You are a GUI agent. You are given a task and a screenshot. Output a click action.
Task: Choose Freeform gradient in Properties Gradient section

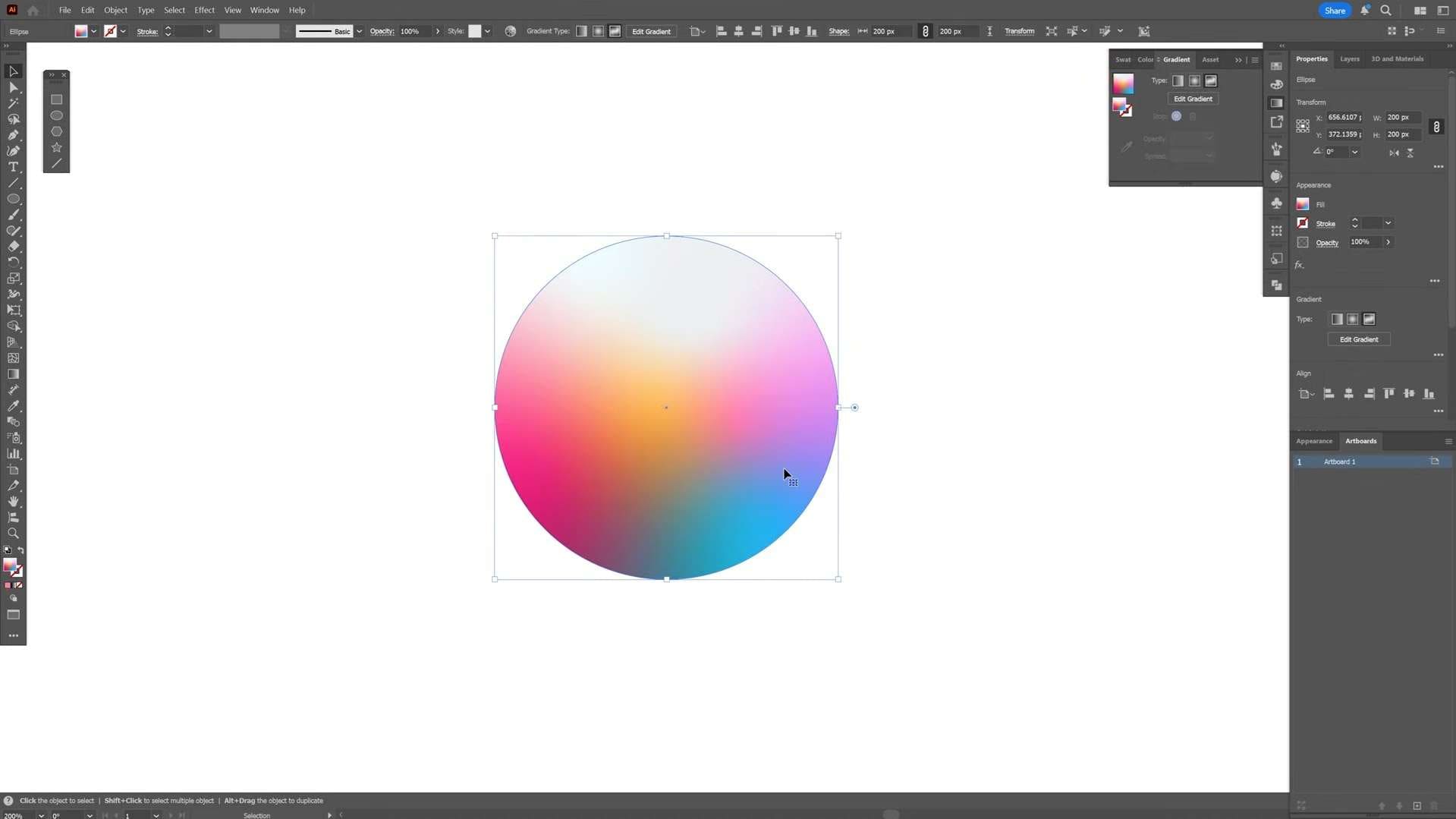click(x=1369, y=320)
